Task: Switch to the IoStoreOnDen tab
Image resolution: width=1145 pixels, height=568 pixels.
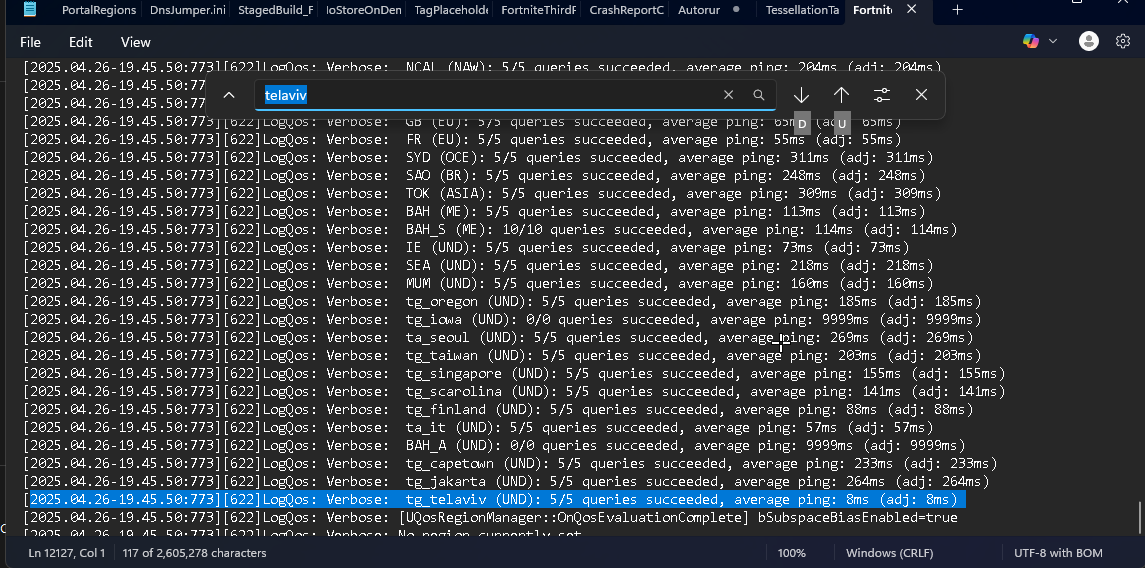Action: click(x=364, y=10)
